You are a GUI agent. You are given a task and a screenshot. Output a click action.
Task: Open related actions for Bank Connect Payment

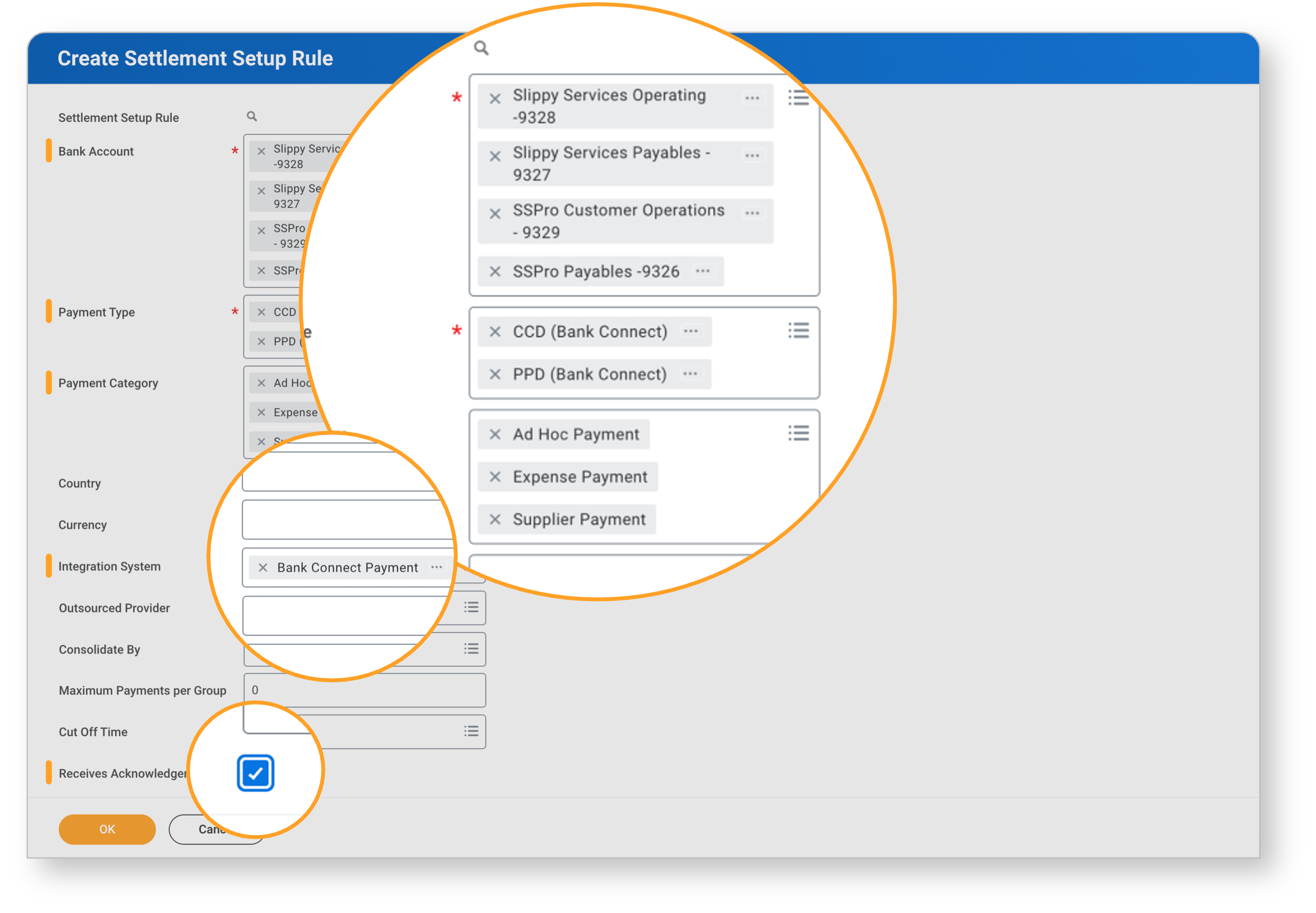437,567
